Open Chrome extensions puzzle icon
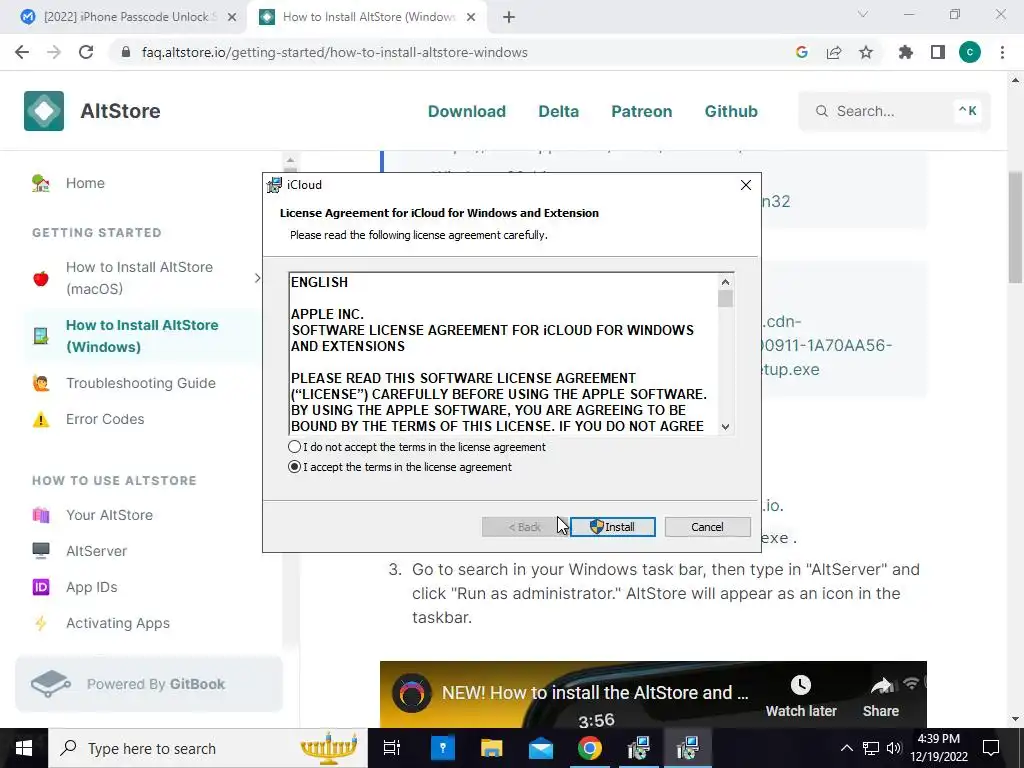The height and width of the screenshot is (768, 1024). (905, 52)
